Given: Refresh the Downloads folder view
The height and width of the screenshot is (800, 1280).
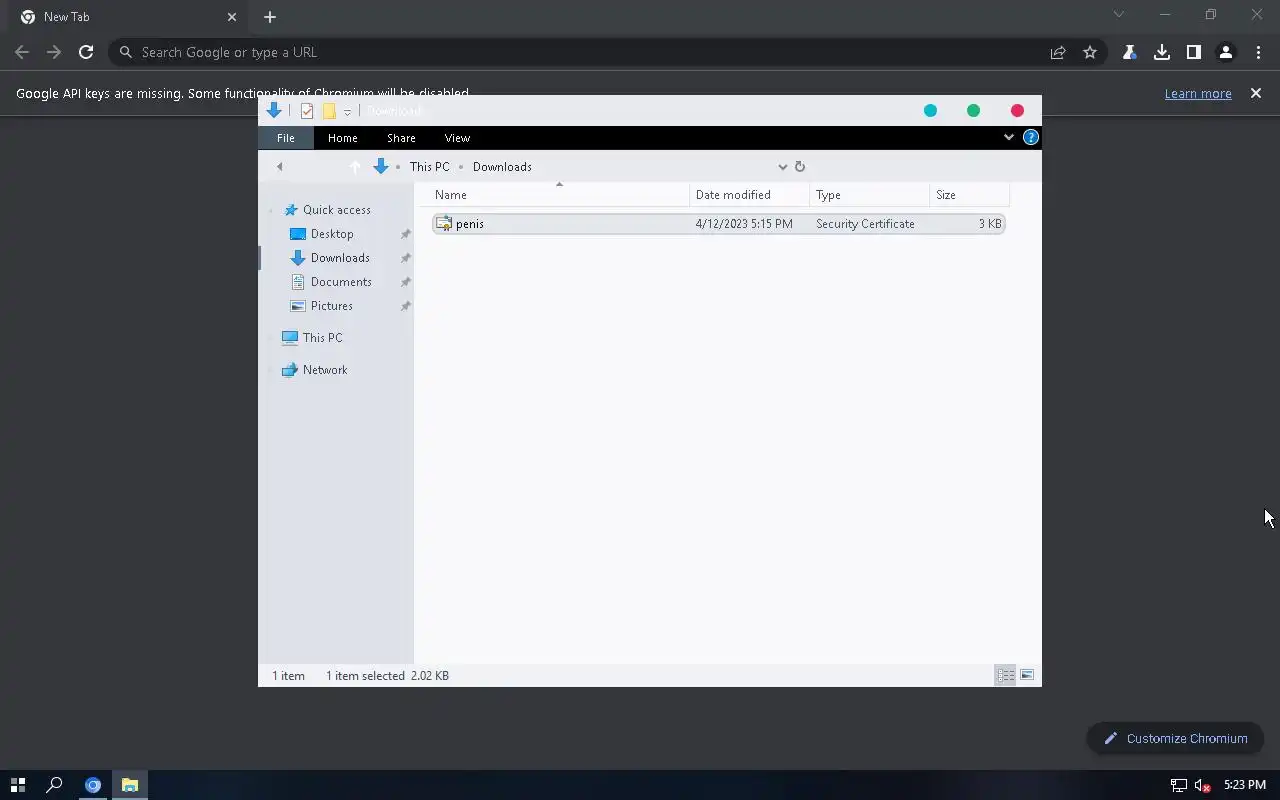Looking at the screenshot, I should pyautogui.click(x=799, y=167).
